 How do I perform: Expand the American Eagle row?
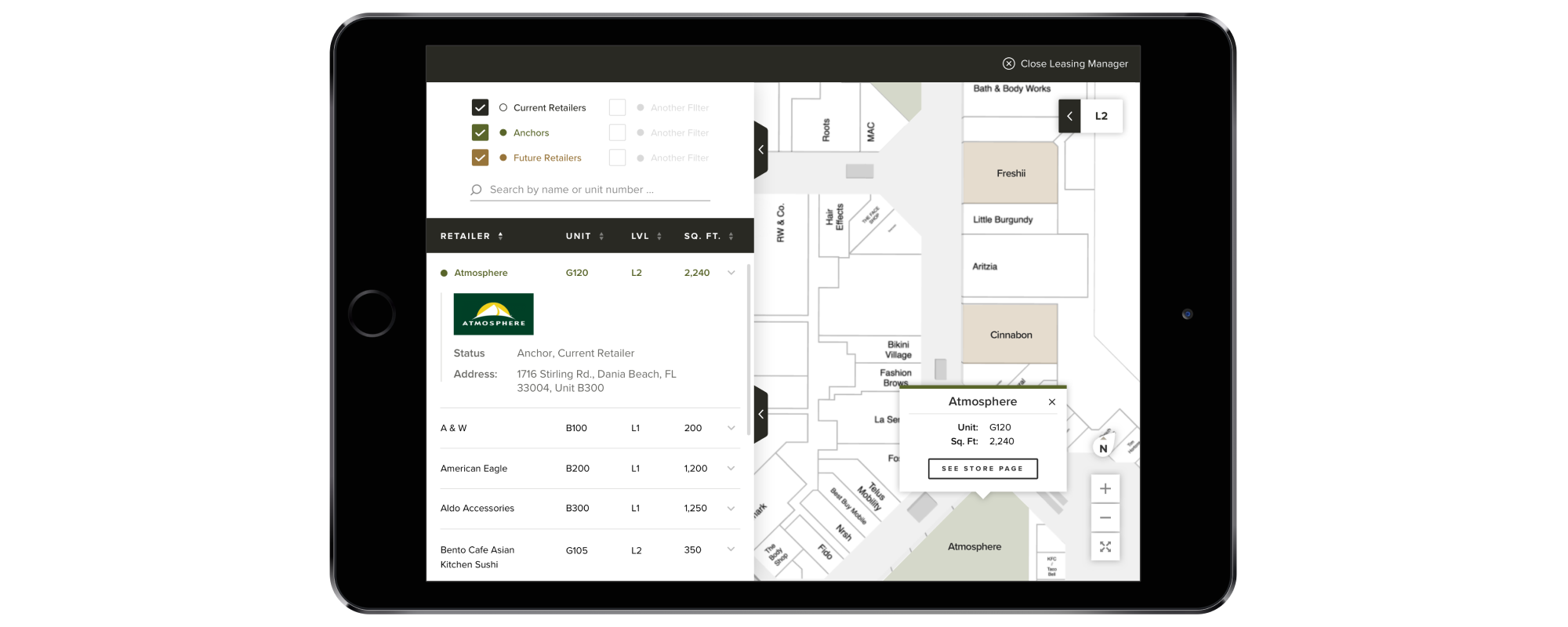click(x=731, y=469)
